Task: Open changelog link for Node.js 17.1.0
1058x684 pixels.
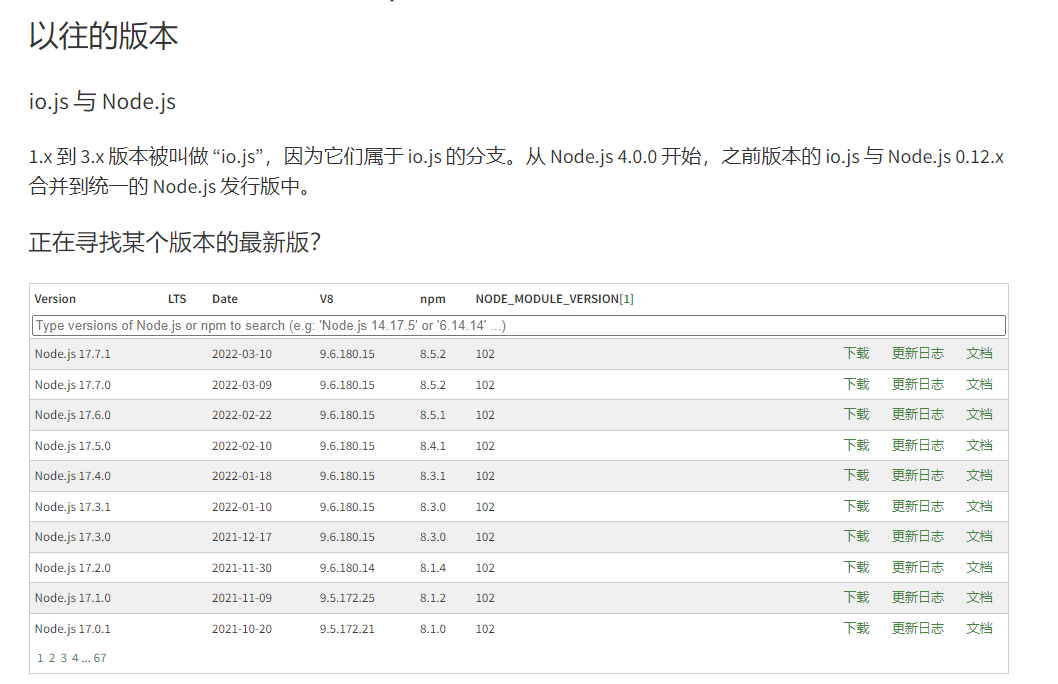Action: coord(918,598)
